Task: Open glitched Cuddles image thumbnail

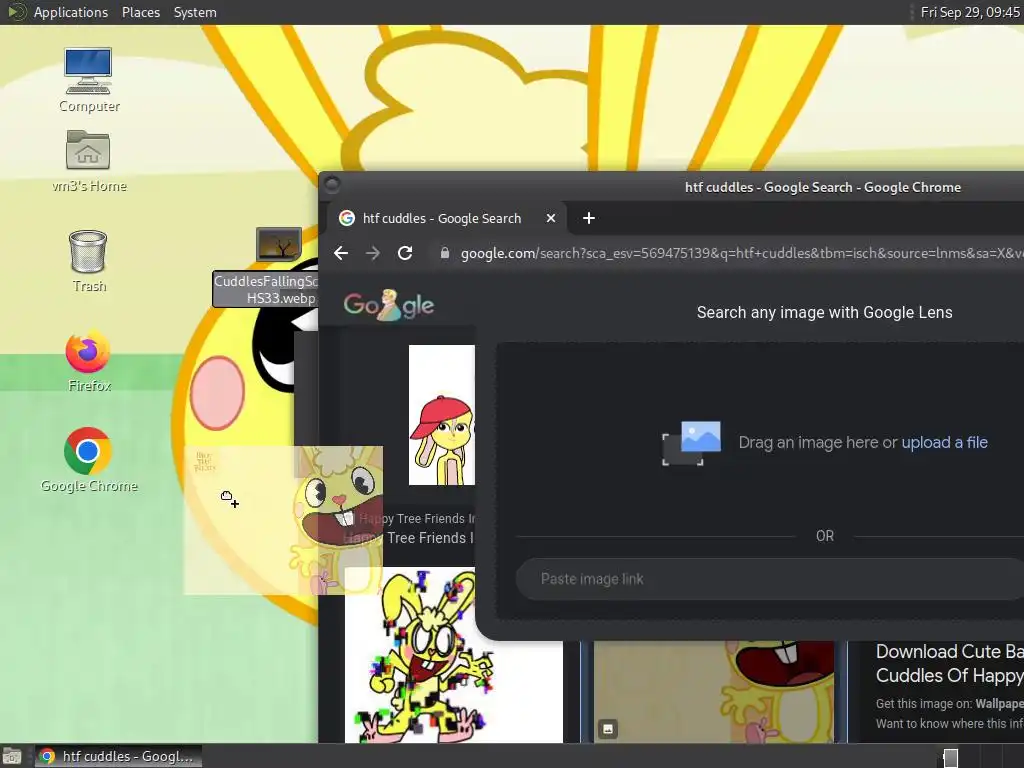Action: pos(453,655)
